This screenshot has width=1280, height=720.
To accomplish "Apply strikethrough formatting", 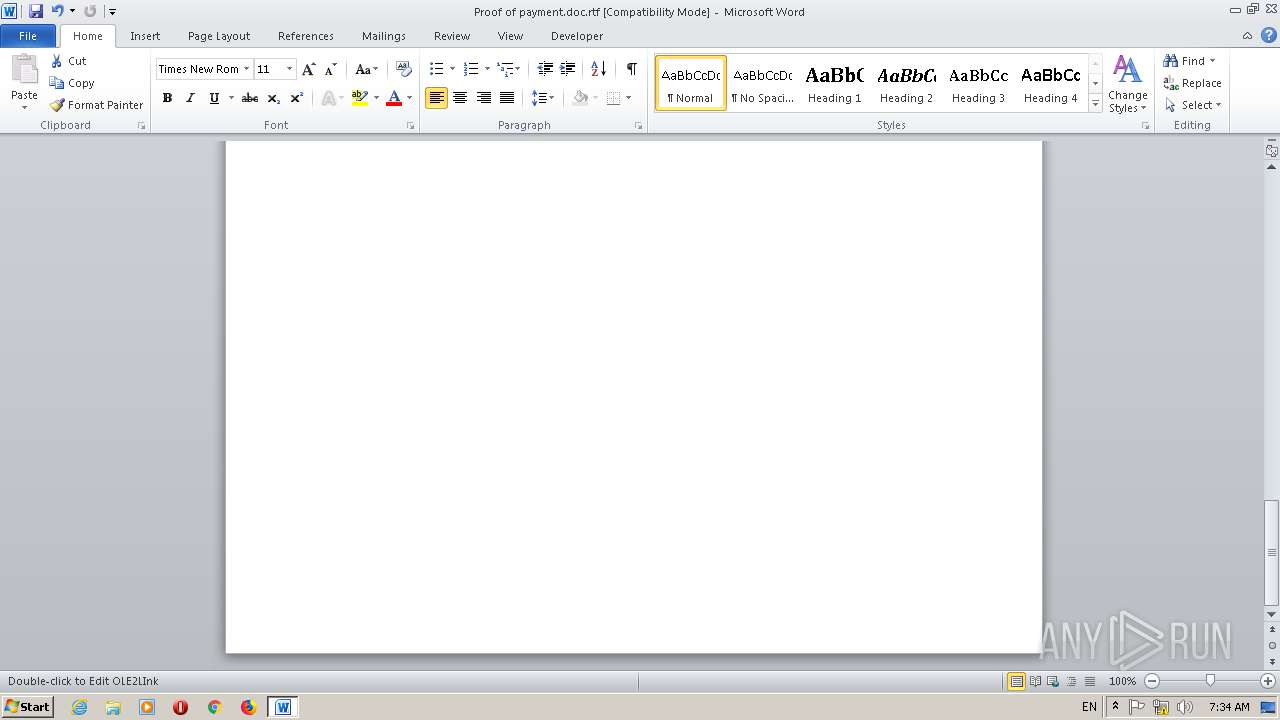I will click(250, 98).
